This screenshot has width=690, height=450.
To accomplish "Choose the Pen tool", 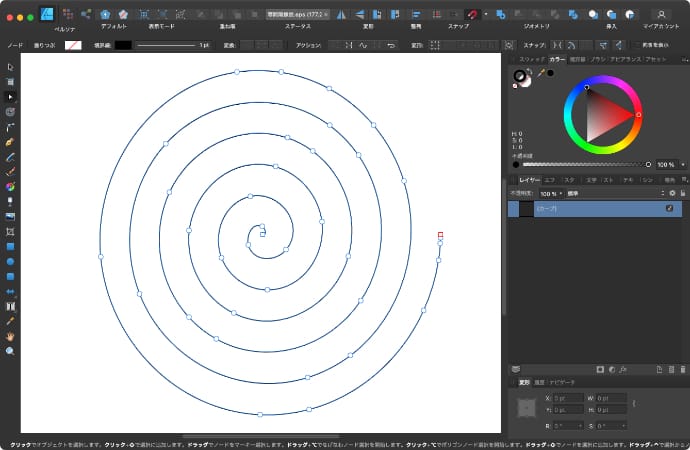I will coord(10,127).
